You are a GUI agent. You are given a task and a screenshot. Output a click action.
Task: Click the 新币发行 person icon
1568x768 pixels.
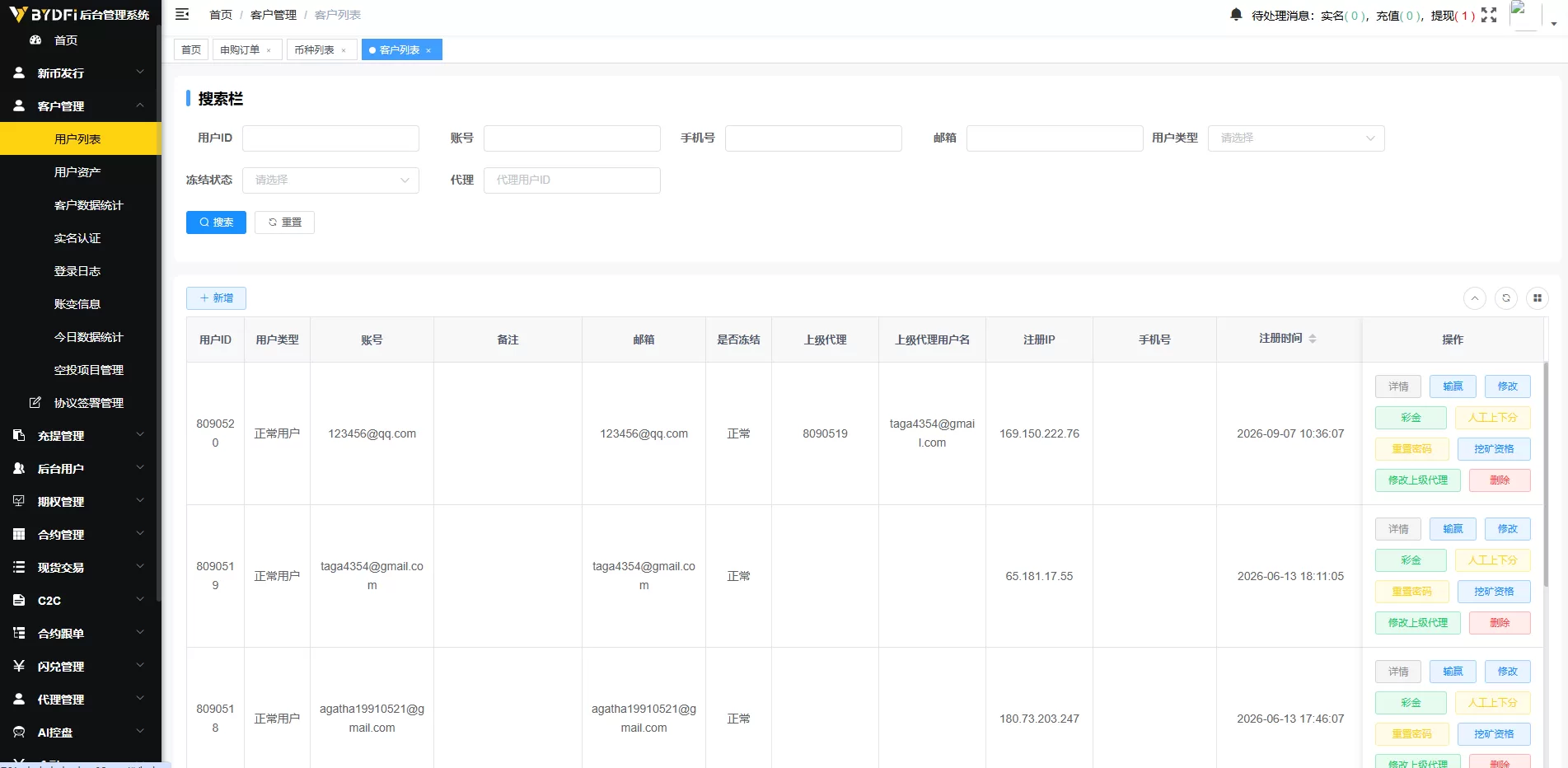tap(19, 73)
